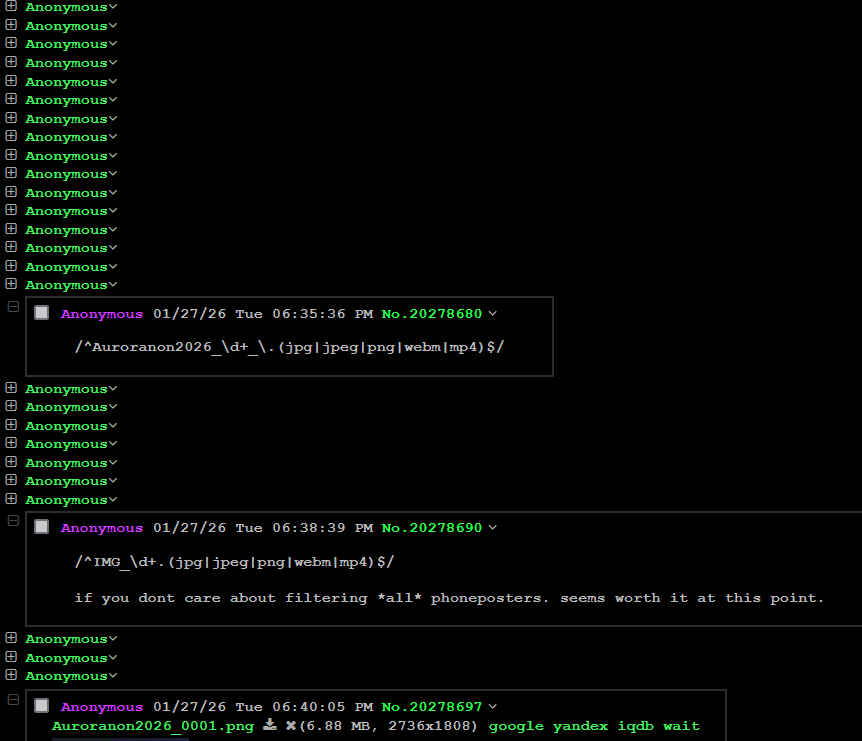Click Anonymous name of stub directly below No.20278680
This screenshot has width=862, height=741.
pyautogui.click(x=66, y=389)
